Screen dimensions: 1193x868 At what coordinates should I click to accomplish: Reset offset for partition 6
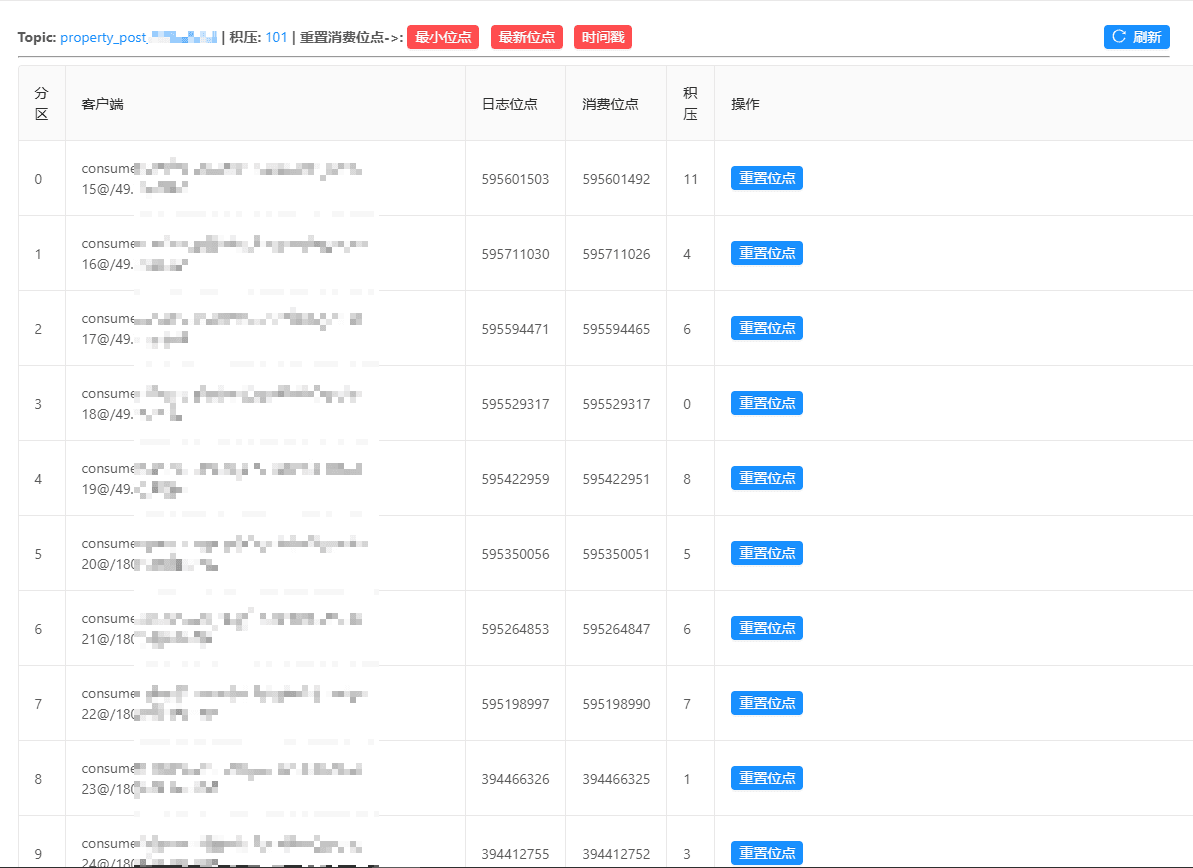pyautogui.click(x=767, y=628)
